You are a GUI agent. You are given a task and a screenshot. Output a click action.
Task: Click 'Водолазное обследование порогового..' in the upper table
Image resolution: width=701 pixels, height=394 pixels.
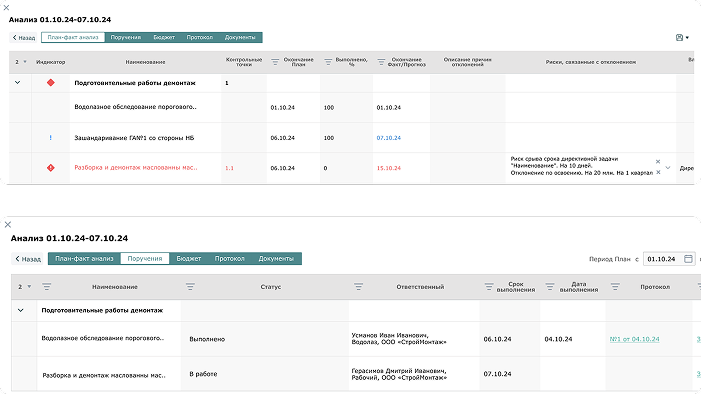[135, 107]
